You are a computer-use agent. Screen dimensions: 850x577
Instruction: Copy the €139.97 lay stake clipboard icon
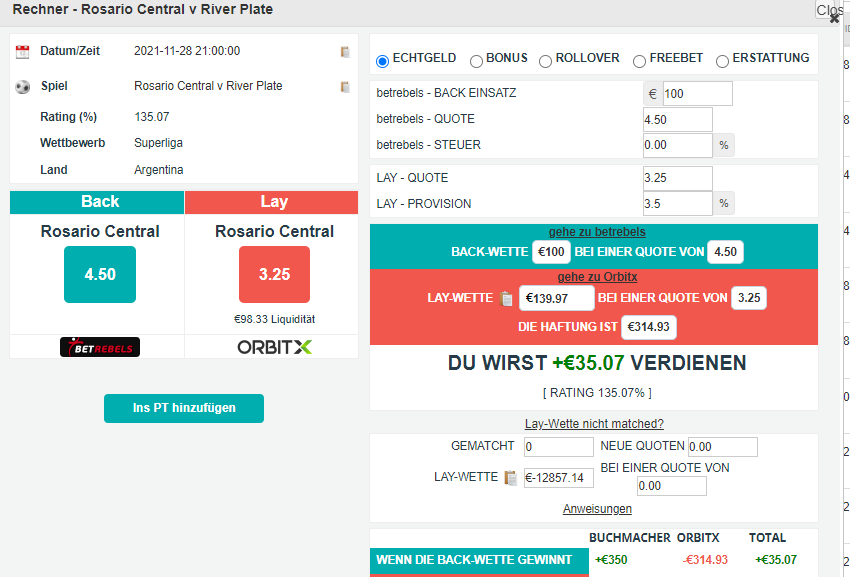(506, 298)
